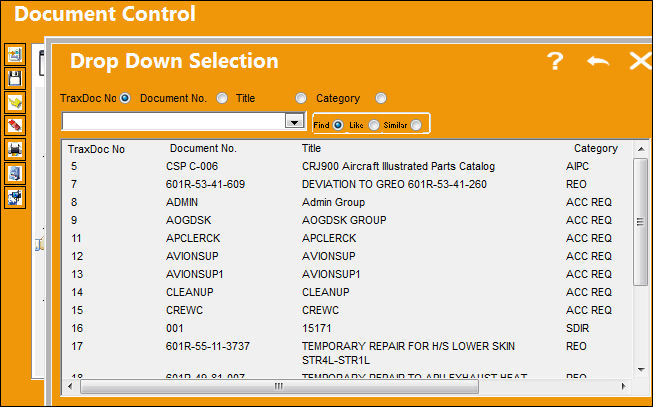Expand the search combo box arrow
The width and height of the screenshot is (653, 407).
tap(295, 122)
